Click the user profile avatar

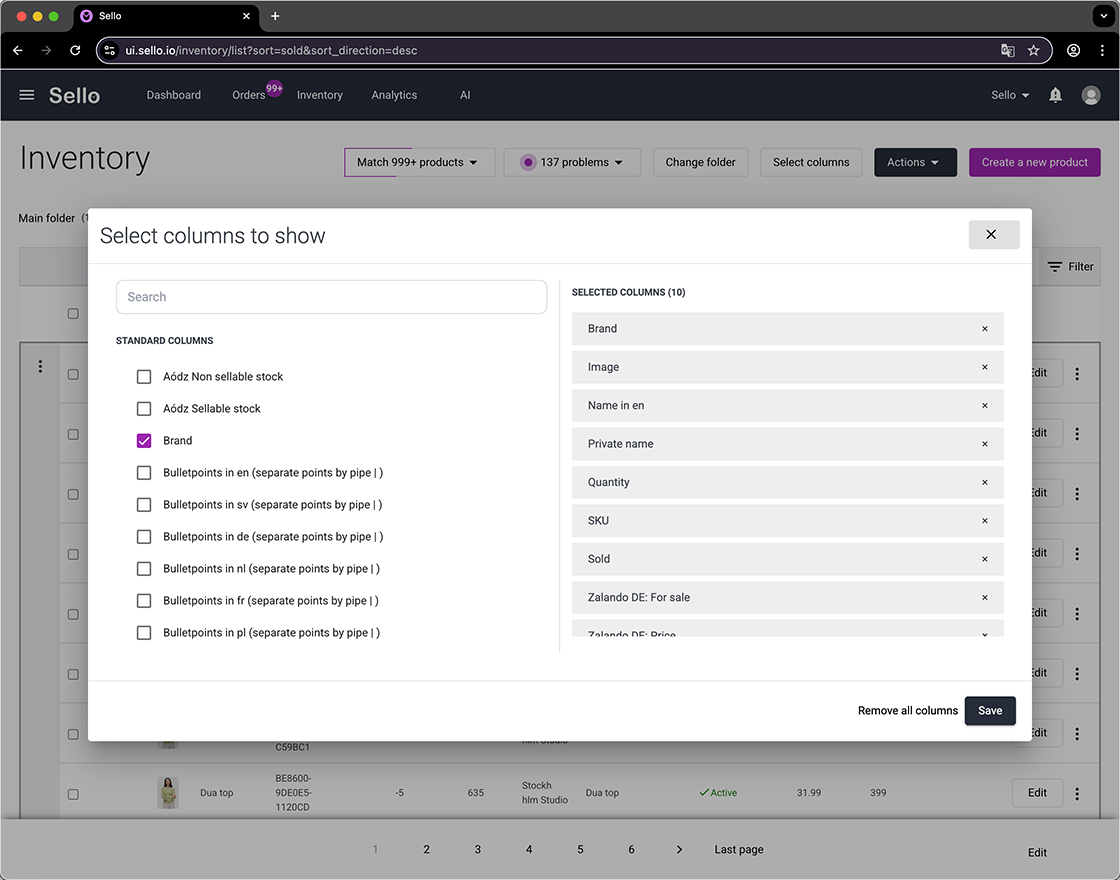[1090, 95]
